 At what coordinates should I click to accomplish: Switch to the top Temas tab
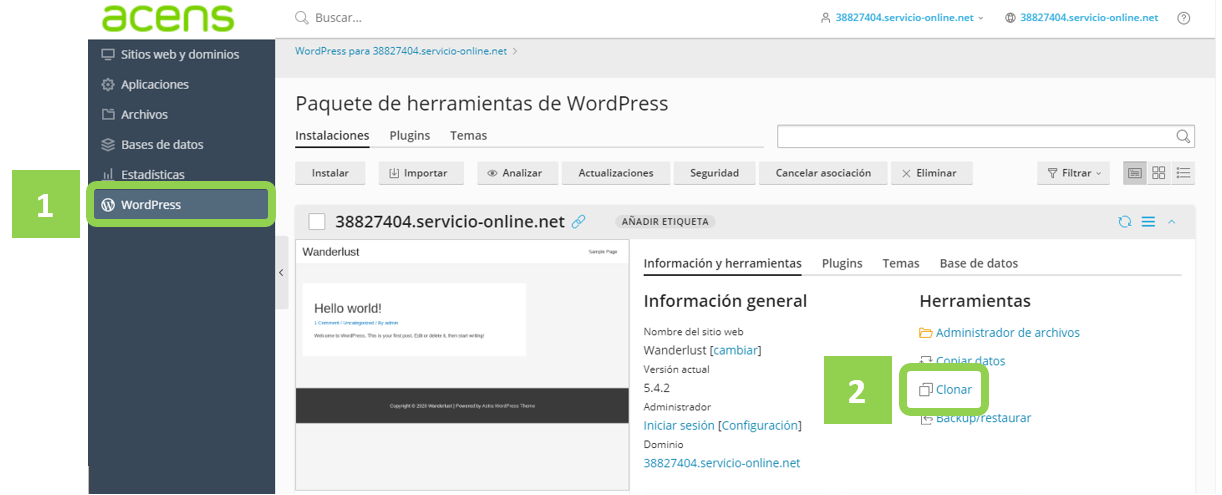[x=468, y=135]
